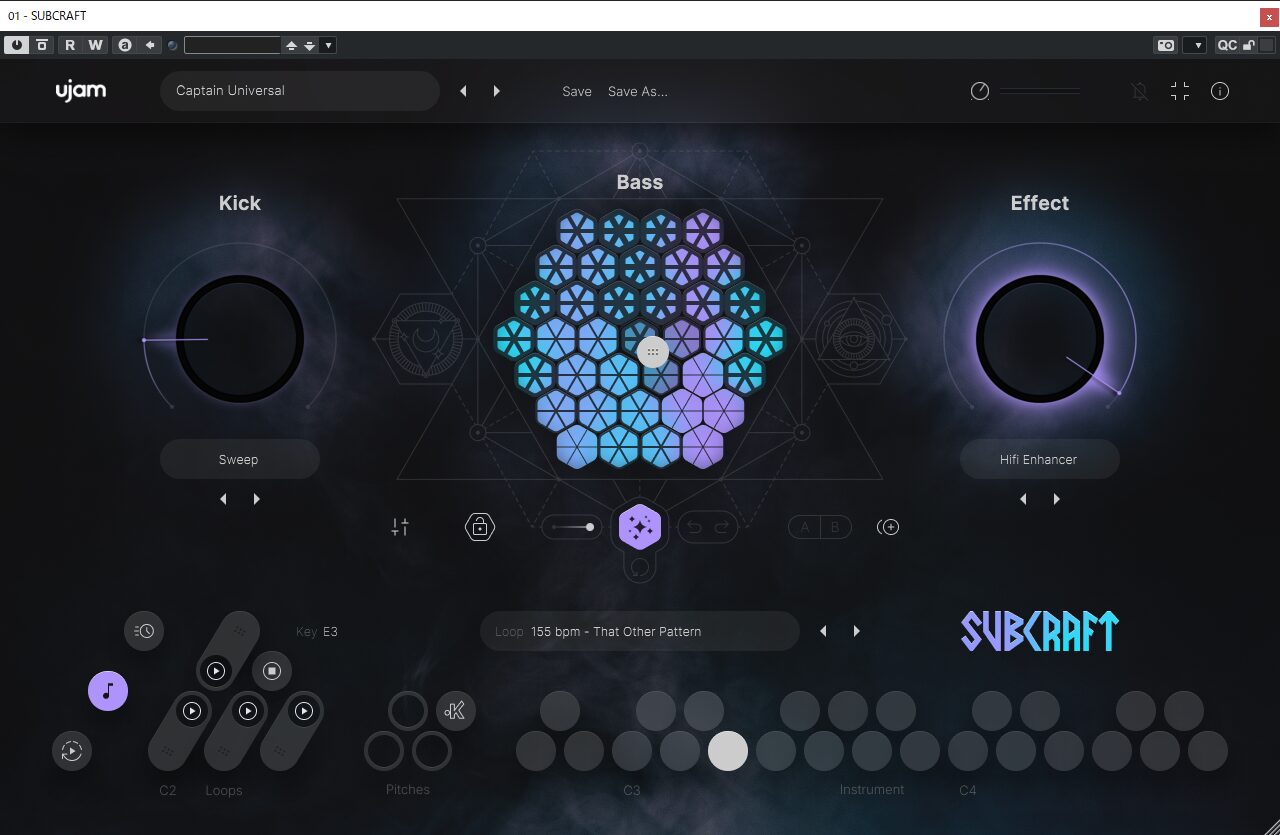Click the circled 'a' host toolbar button
Viewport: 1280px width, 835px height.
pos(124,45)
